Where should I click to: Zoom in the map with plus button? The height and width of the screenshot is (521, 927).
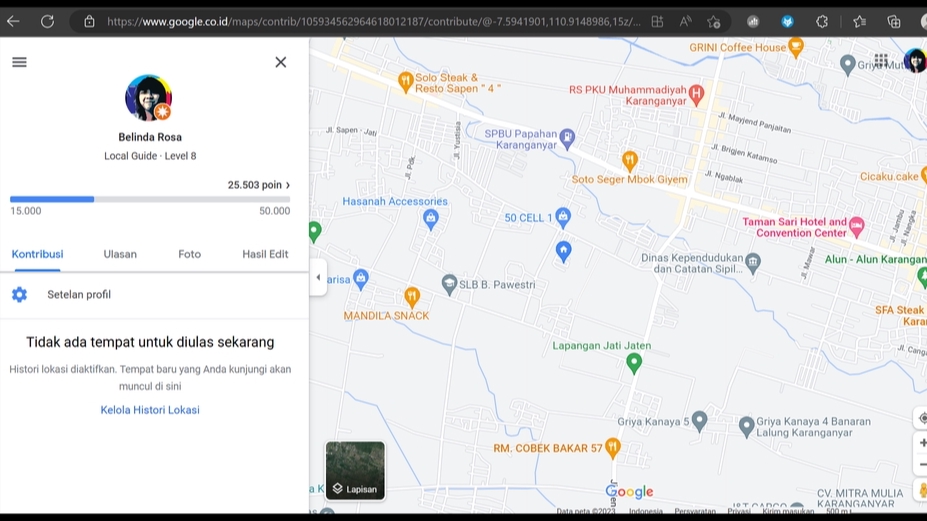[922, 442]
